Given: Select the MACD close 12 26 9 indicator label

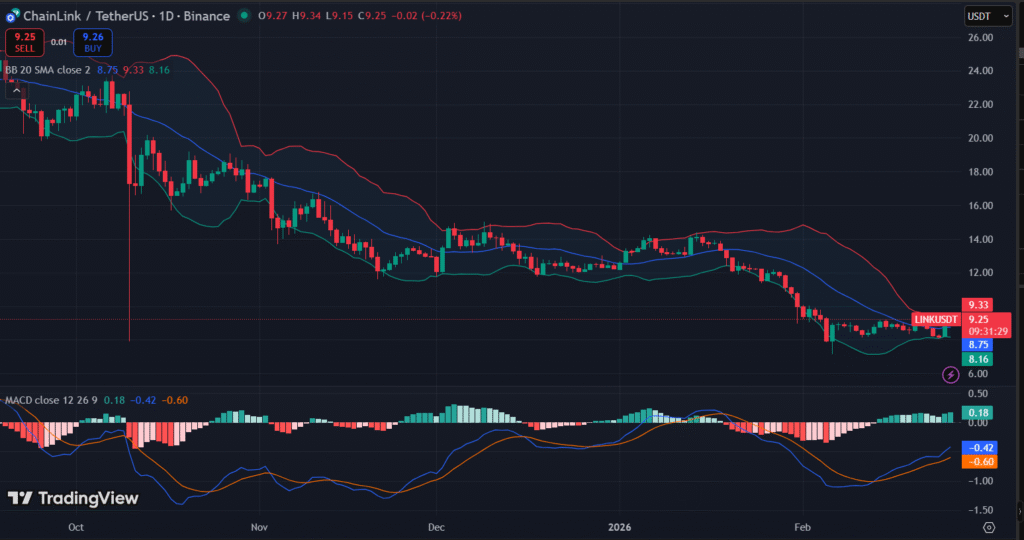Looking at the screenshot, I should coord(50,400).
